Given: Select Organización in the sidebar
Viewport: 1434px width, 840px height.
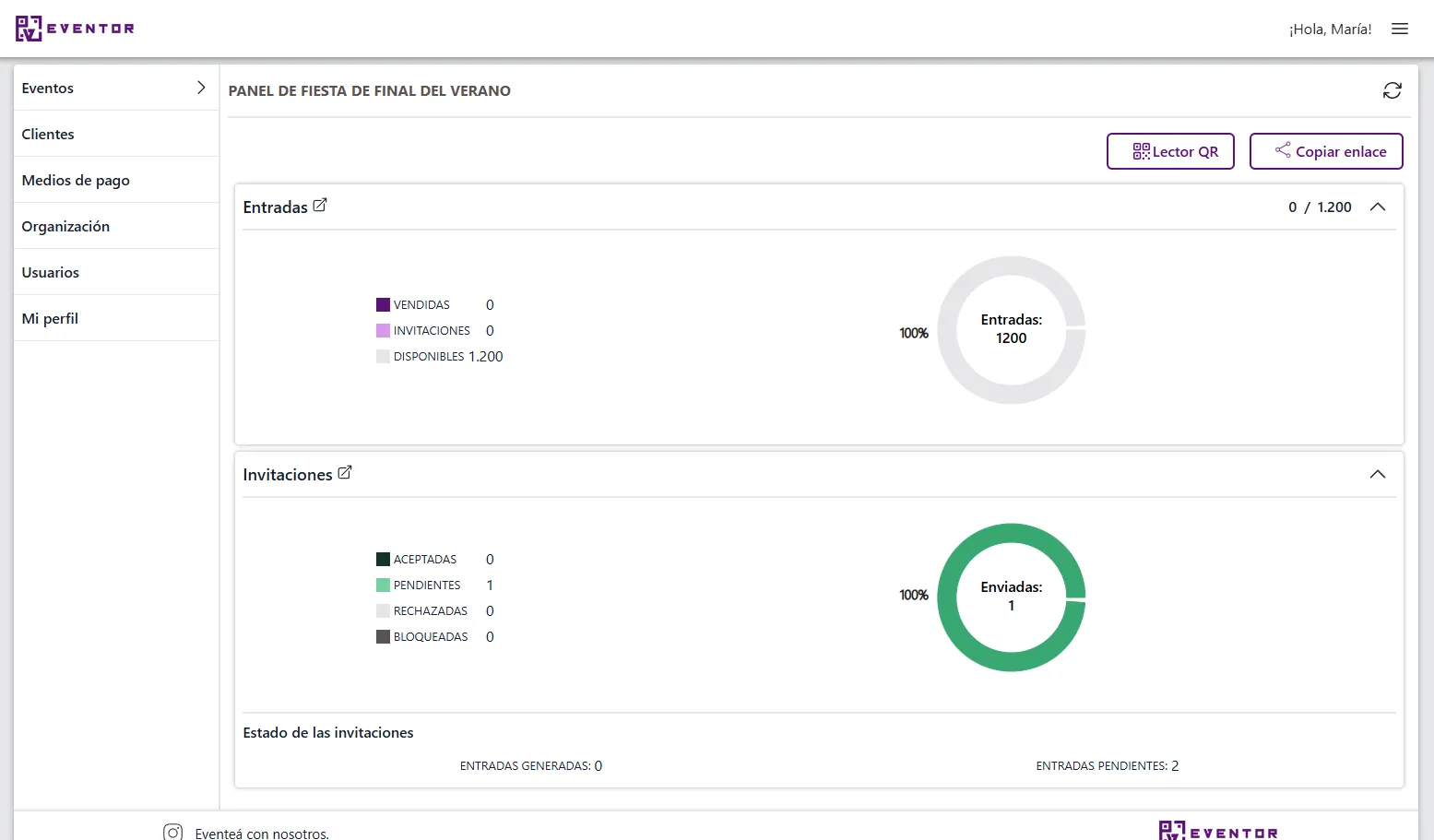Looking at the screenshot, I should click(x=116, y=226).
